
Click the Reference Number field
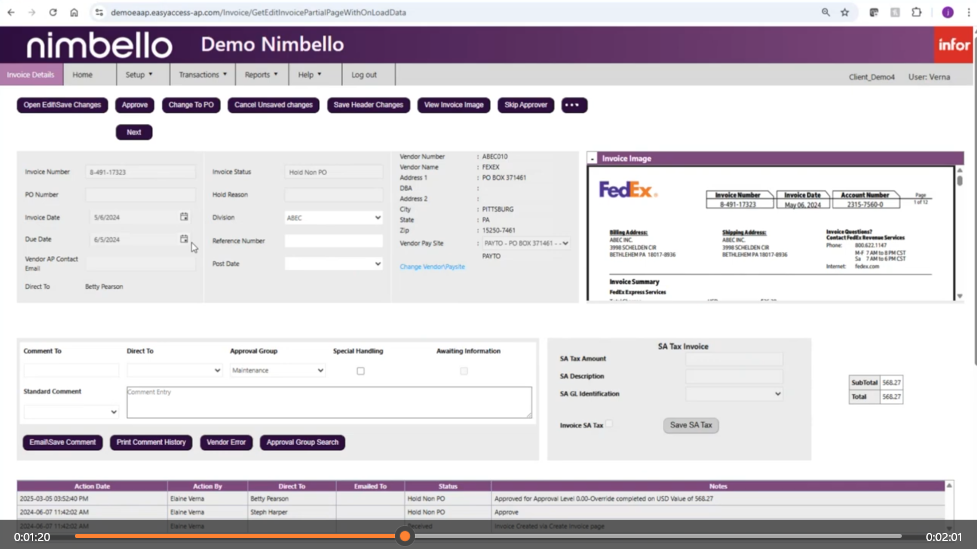point(333,241)
